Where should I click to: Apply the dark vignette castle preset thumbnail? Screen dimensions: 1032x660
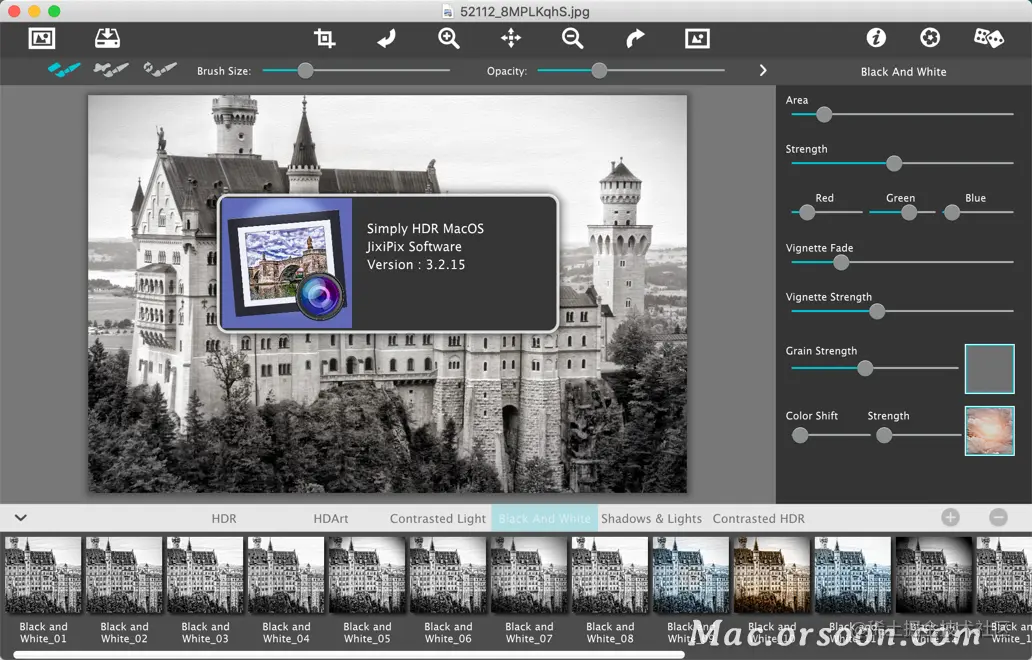coord(934,575)
